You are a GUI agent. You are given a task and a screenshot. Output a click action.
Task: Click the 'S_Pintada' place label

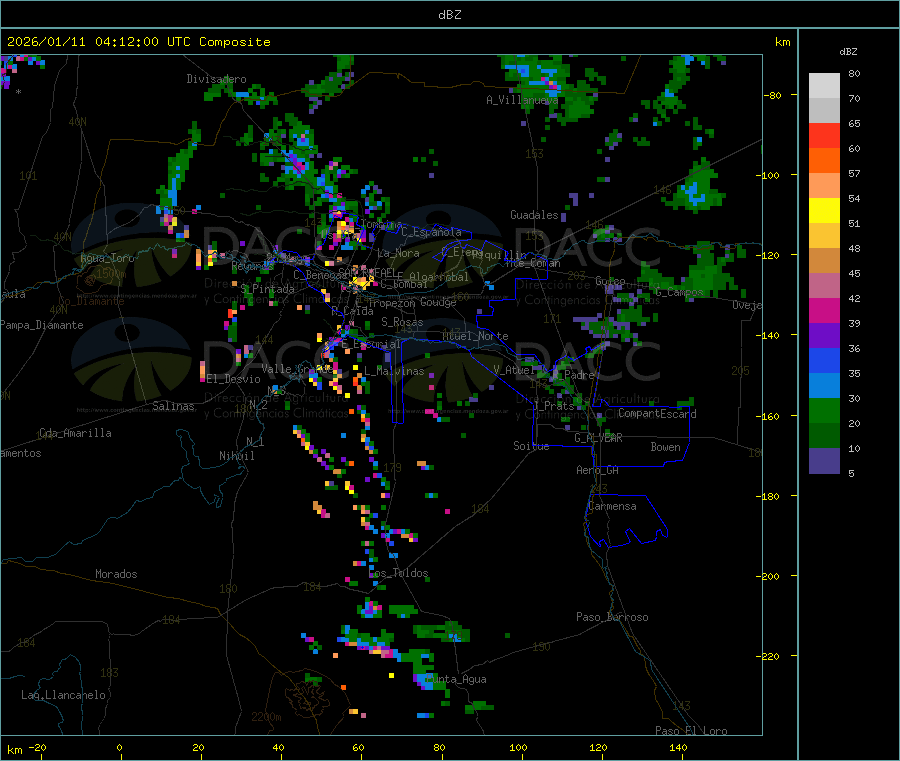coord(267,289)
